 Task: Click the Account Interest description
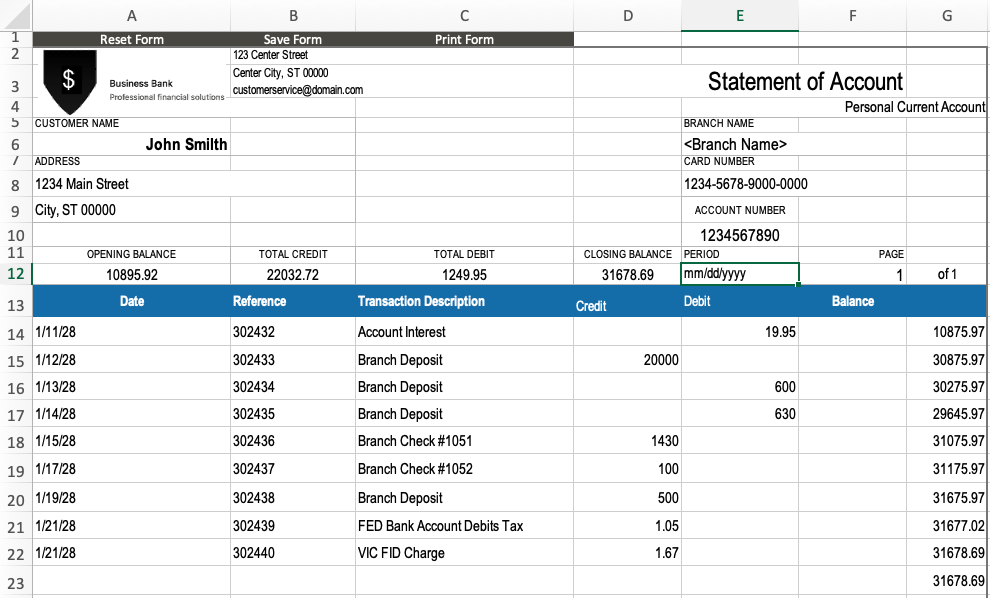pos(464,332)
